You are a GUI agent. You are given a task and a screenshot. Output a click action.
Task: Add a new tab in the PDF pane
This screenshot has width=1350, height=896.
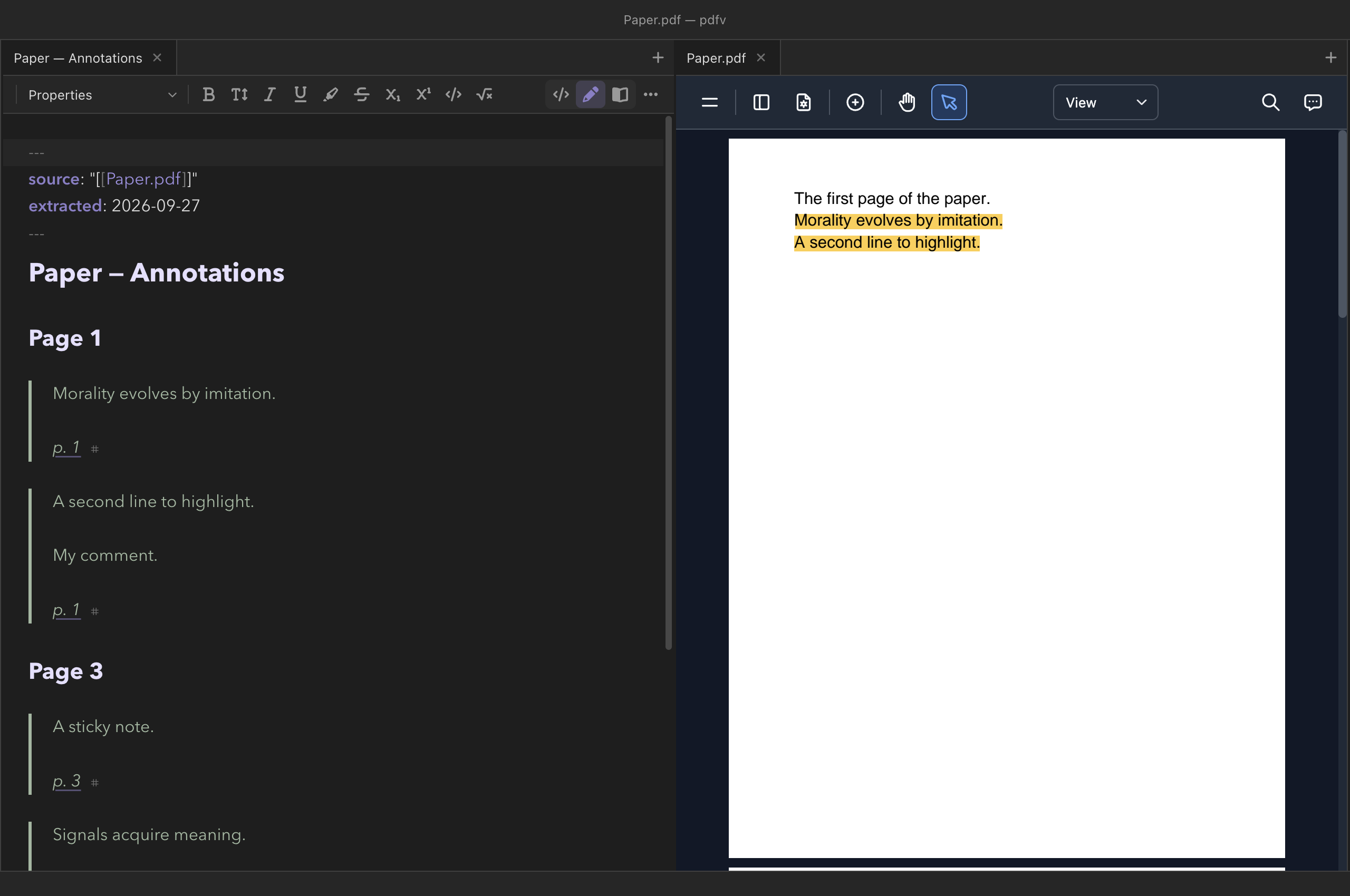1330,58
